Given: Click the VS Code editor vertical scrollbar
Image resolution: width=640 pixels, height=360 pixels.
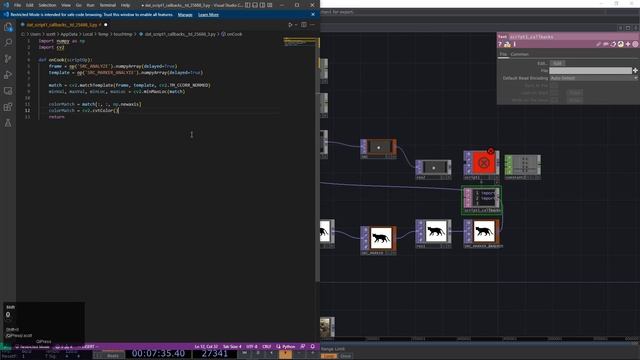Looking at the screenshot, I should pyautogui.click(x=318, y=159).
